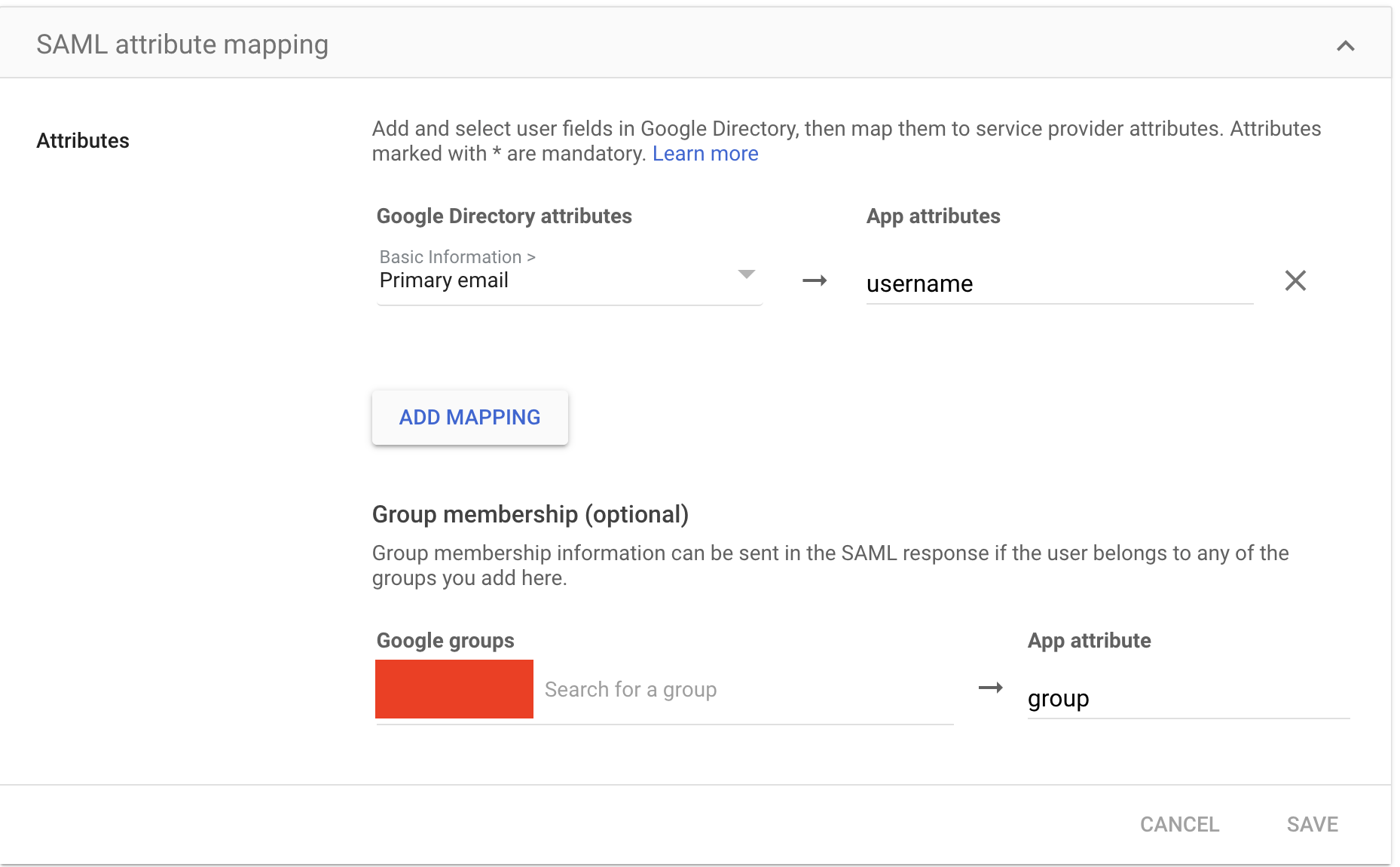
Task: Click the arrow between Primary email and username
Action: [x=815, y=280]
